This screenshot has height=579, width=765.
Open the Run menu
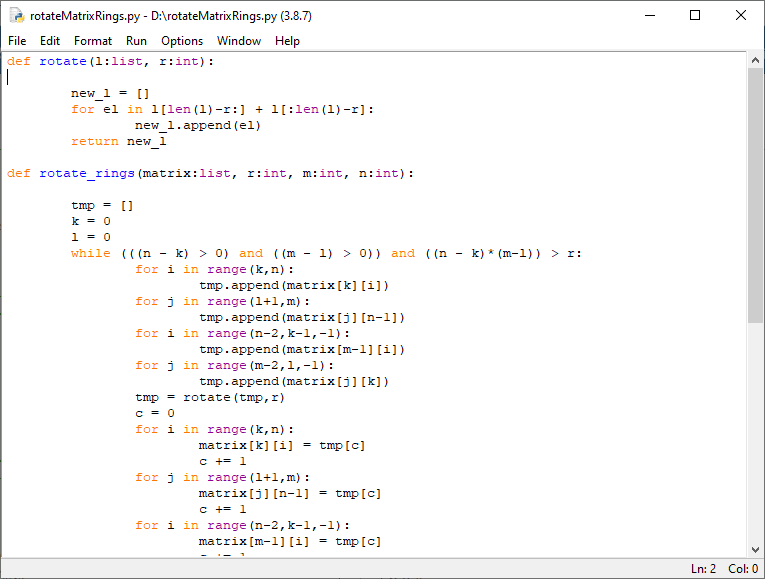click(x=136, y=41)
